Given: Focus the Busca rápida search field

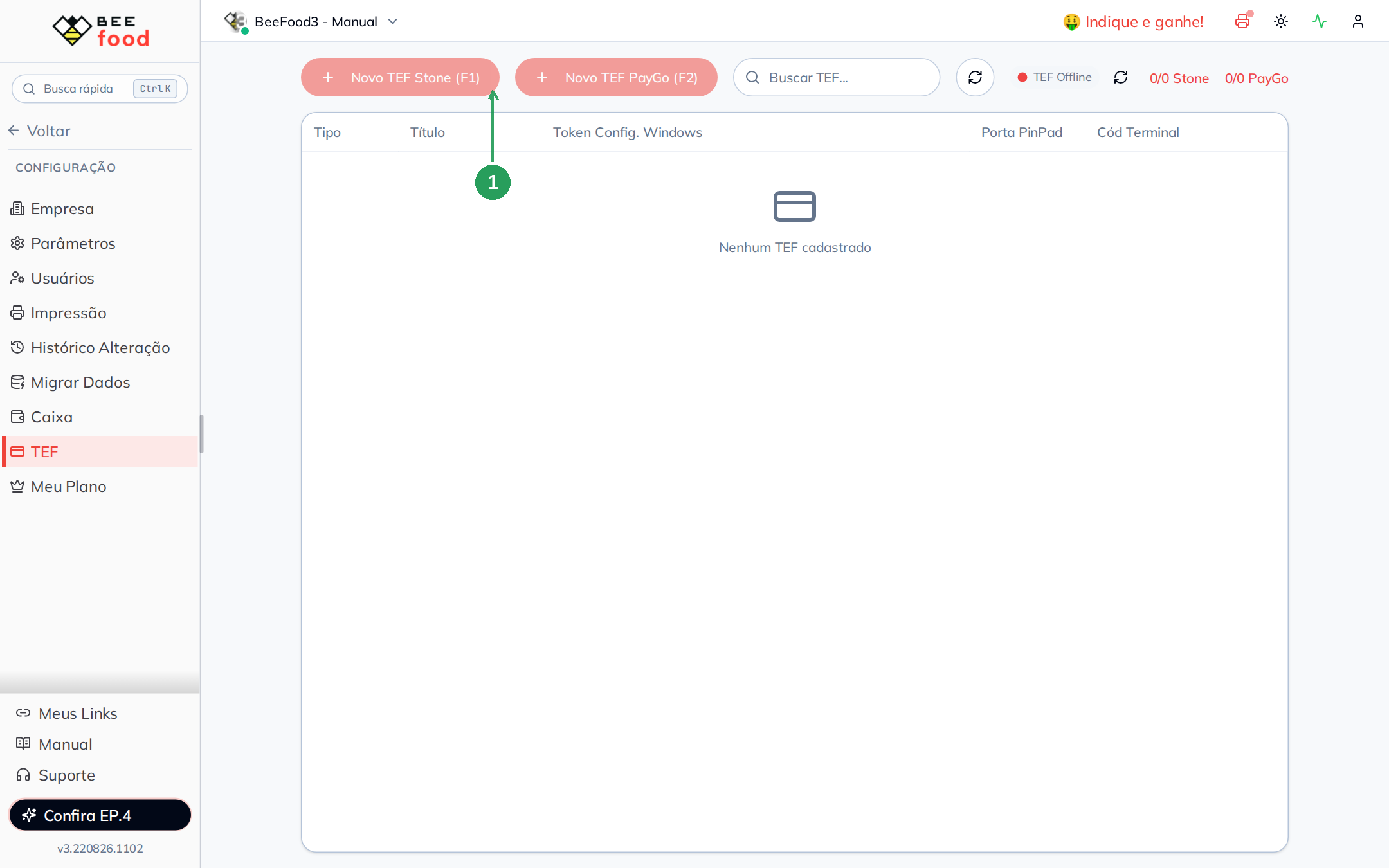Looking at the screenshot, I should click(100, 89).
